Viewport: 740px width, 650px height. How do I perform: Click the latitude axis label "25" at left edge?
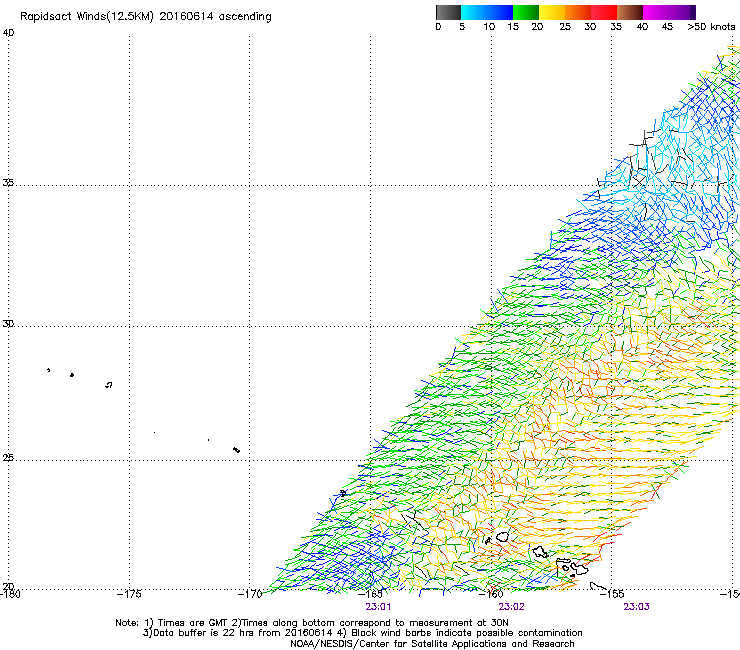pos(8,458)
